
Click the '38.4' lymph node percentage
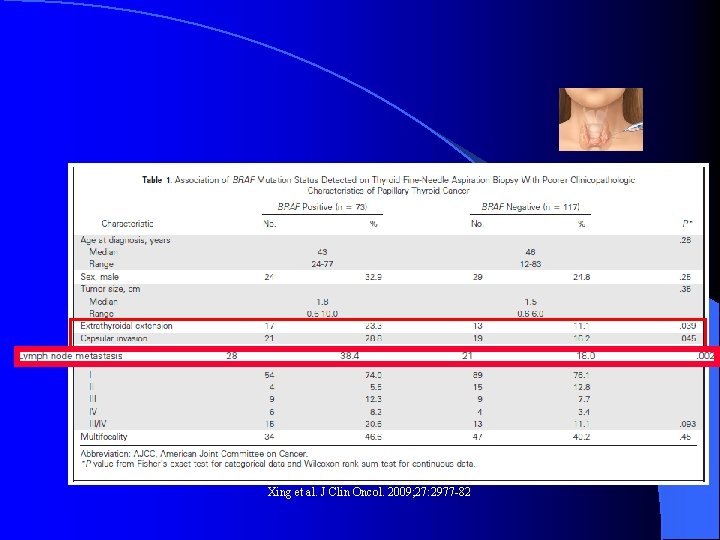coord(349,356)
